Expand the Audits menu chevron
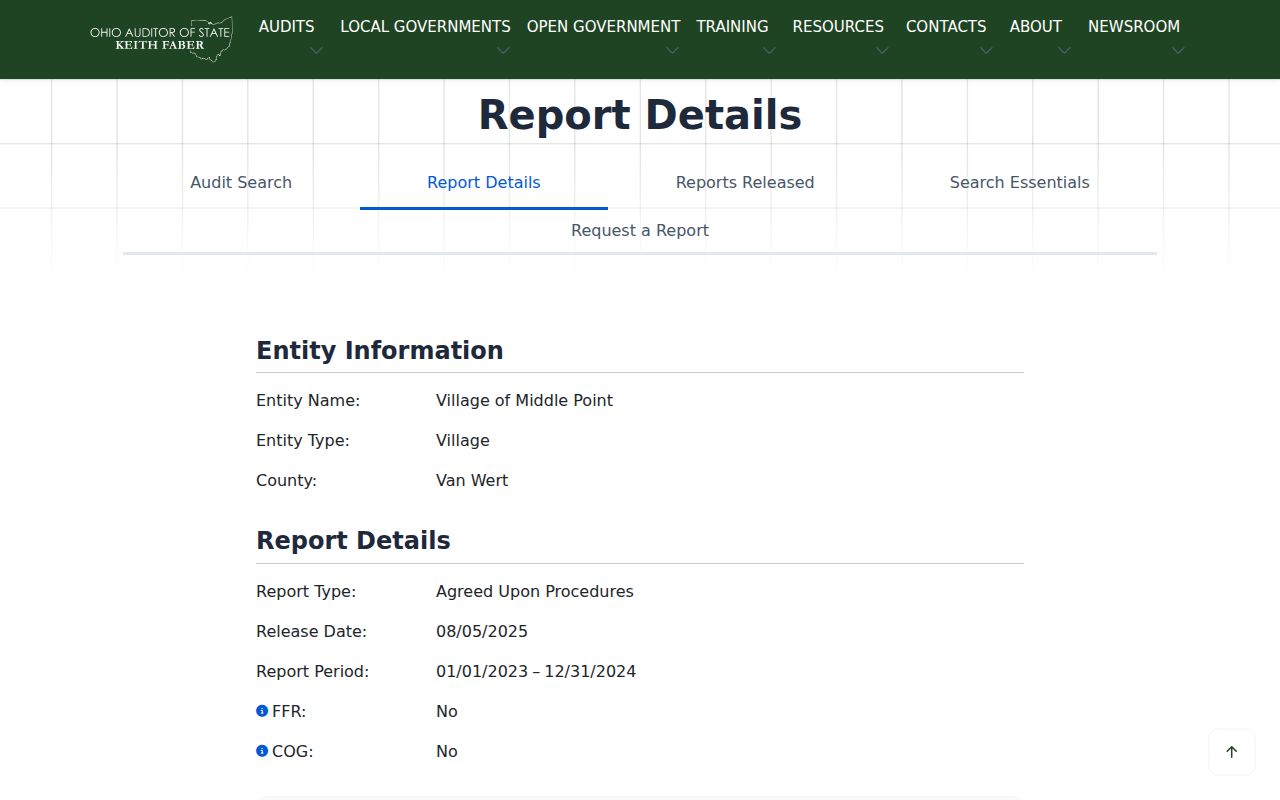This screenshot has height=800, width=1280. (316, 51)
